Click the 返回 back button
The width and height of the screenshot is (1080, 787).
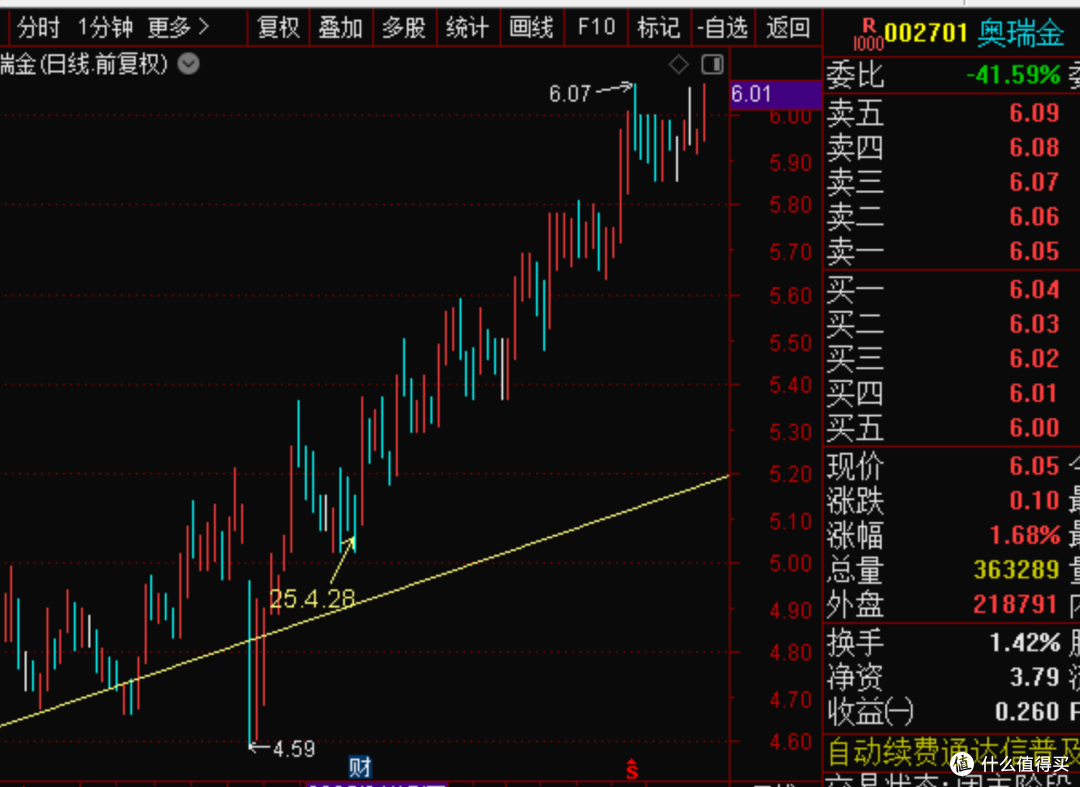click(788, 28)
